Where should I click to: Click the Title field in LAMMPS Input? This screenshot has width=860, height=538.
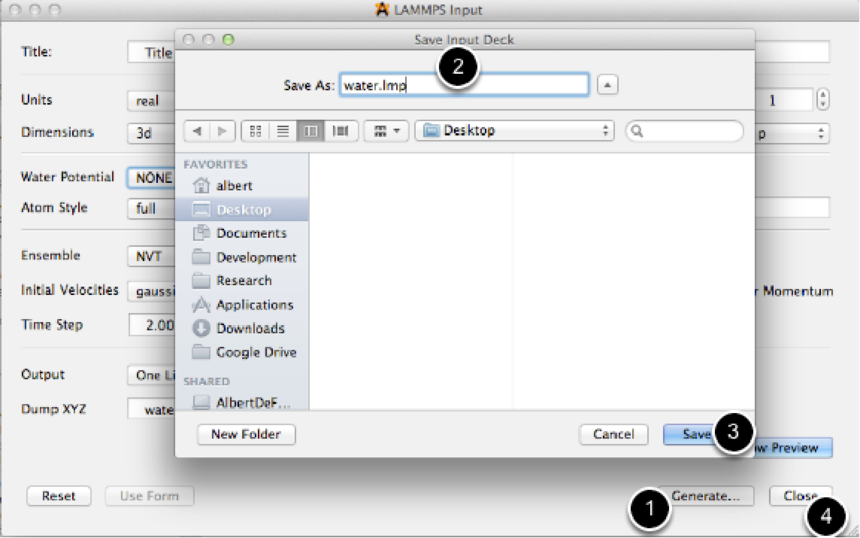pyautogui.click(x=151, y=52)
